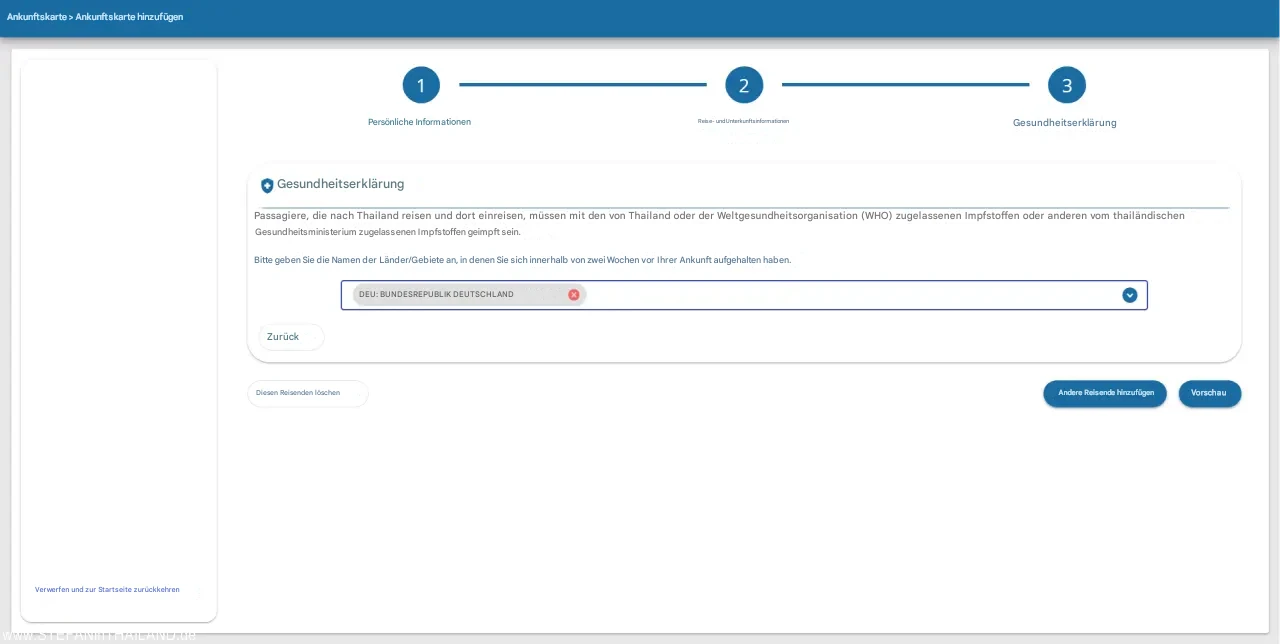Image resolution: width=1280 pixels, height=644 pixels.
Task: Click the DEU: Bundesrepublik Deutschland chip text
Action: (436, 295)
